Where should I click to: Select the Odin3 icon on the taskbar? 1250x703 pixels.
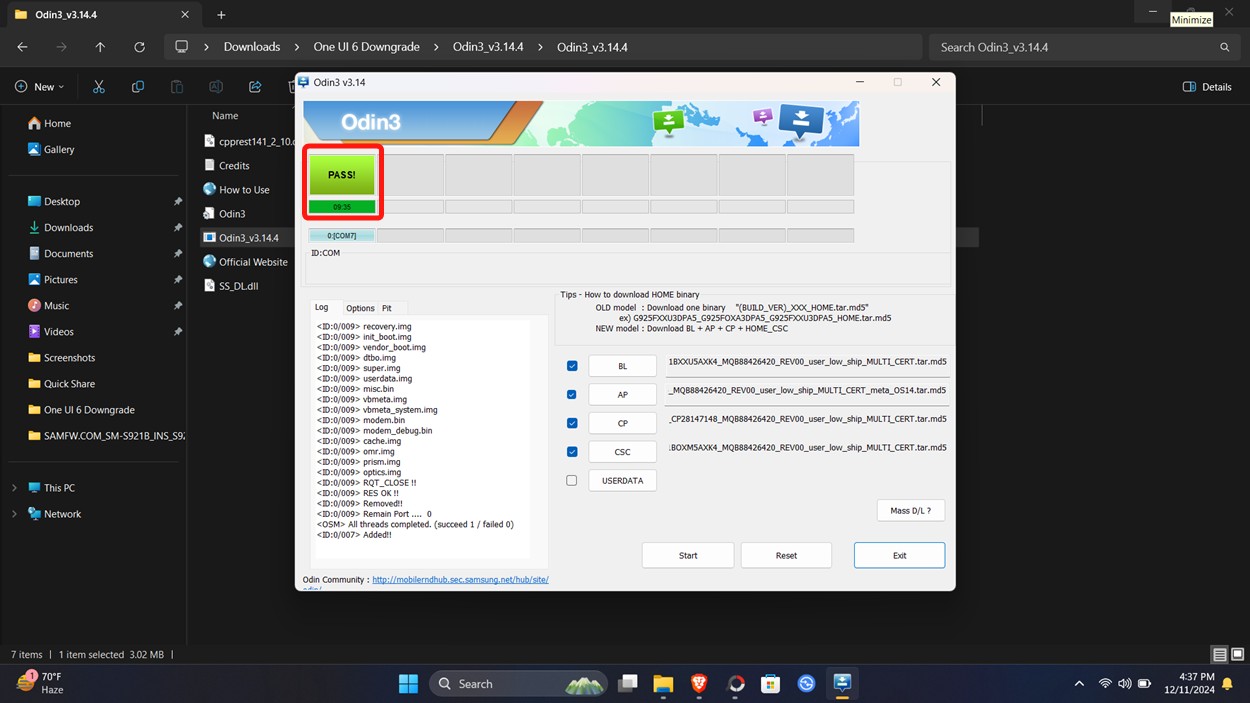pos(841,684)
